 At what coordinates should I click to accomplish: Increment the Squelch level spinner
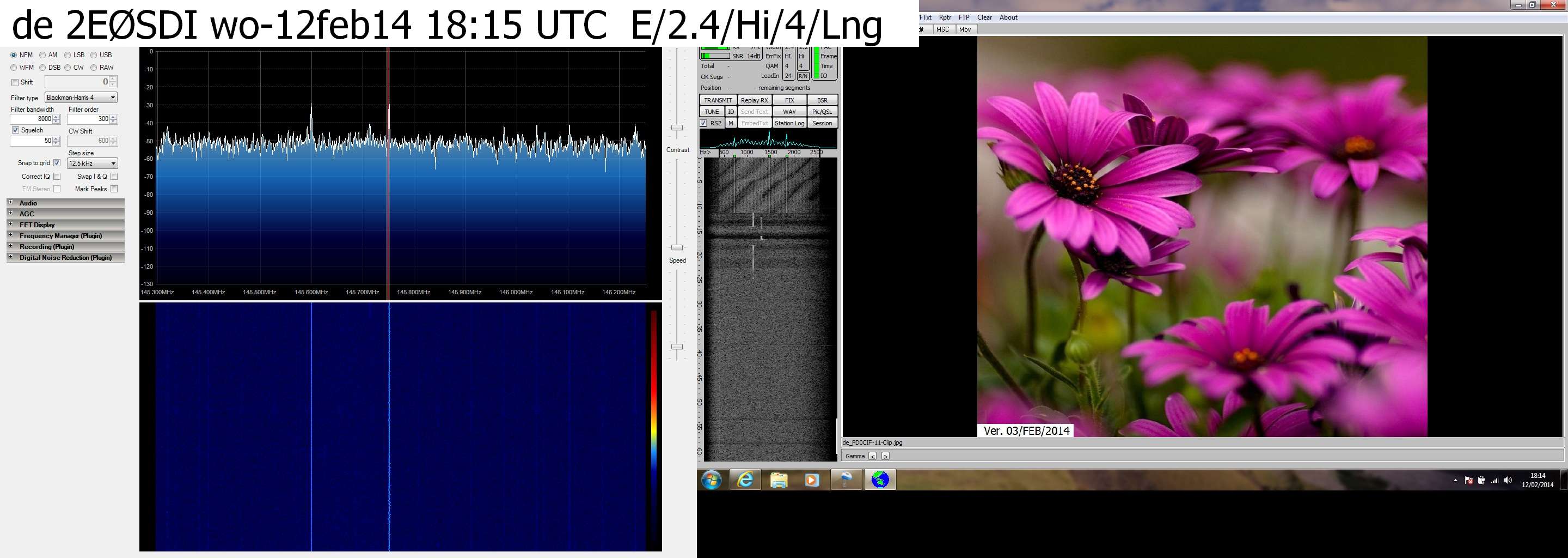coord(57,139)
